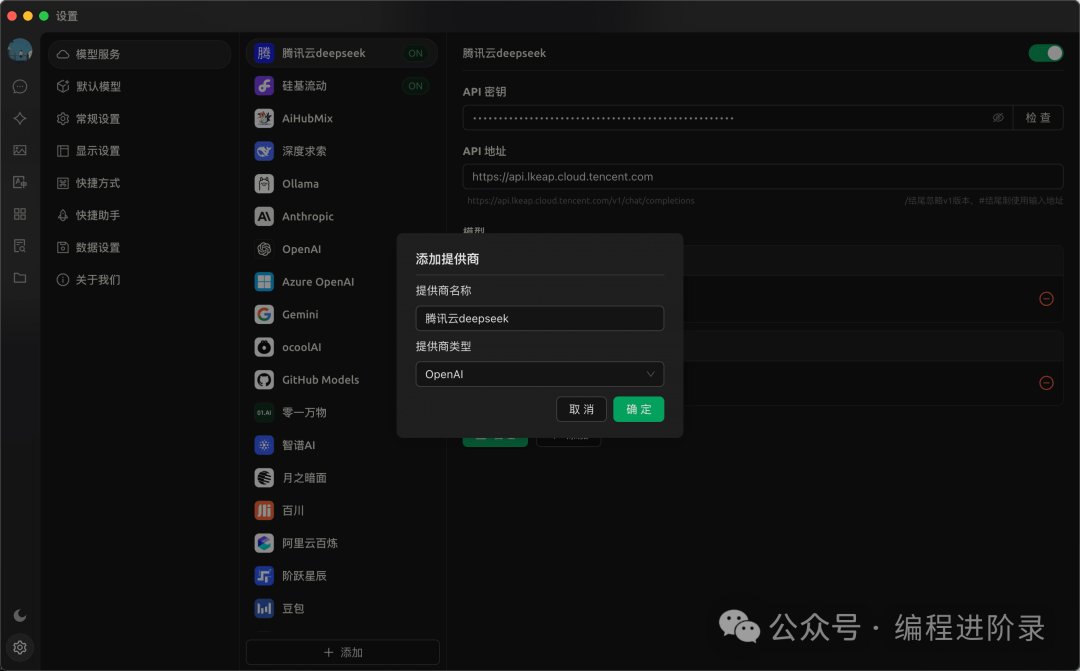Viewport: 1080px width, 671px height.
Task: Open 快捷方式 settings section
Action: click(x=140, y=183)
